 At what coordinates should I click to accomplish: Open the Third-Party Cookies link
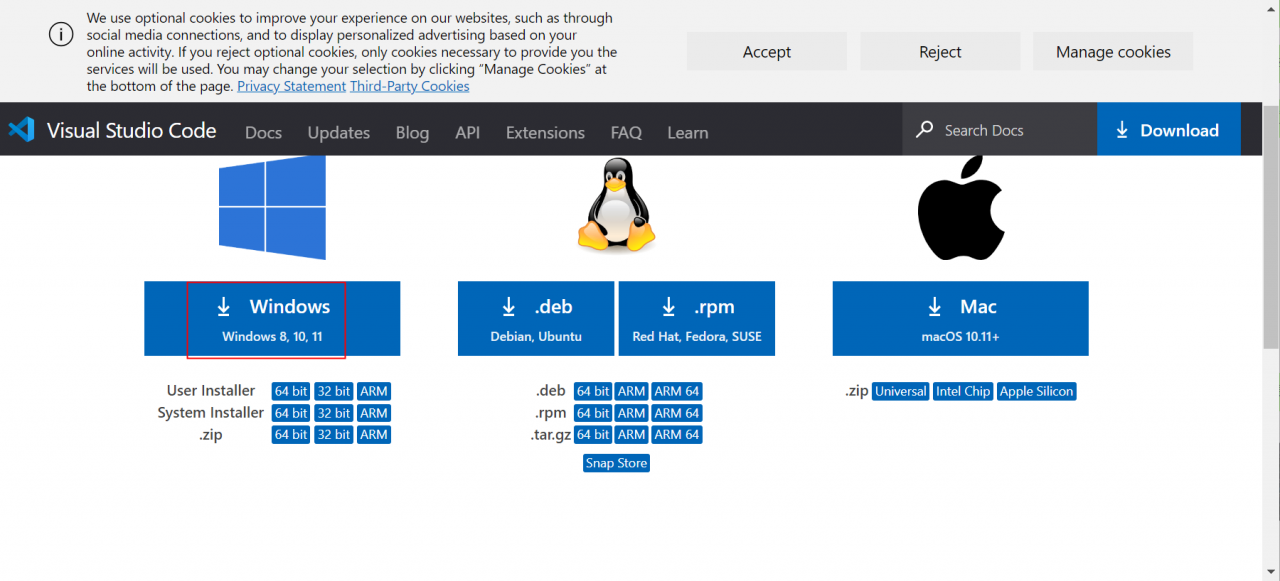coord(409,86)
